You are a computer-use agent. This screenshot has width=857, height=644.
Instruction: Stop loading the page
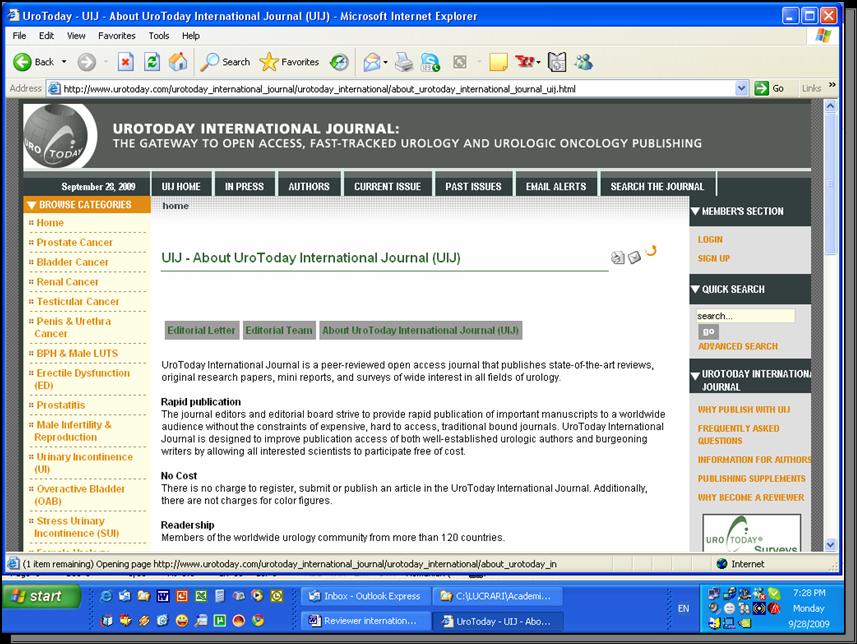[x=126, y=62]
